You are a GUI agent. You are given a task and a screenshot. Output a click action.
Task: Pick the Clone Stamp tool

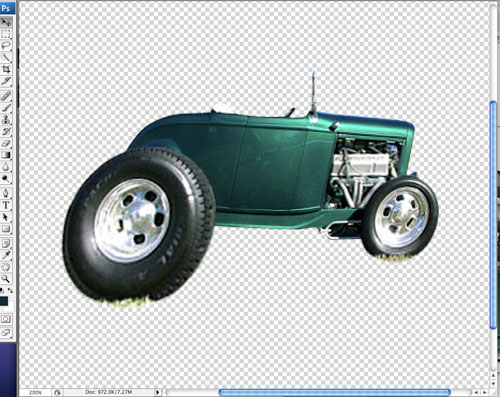point(6,119)
